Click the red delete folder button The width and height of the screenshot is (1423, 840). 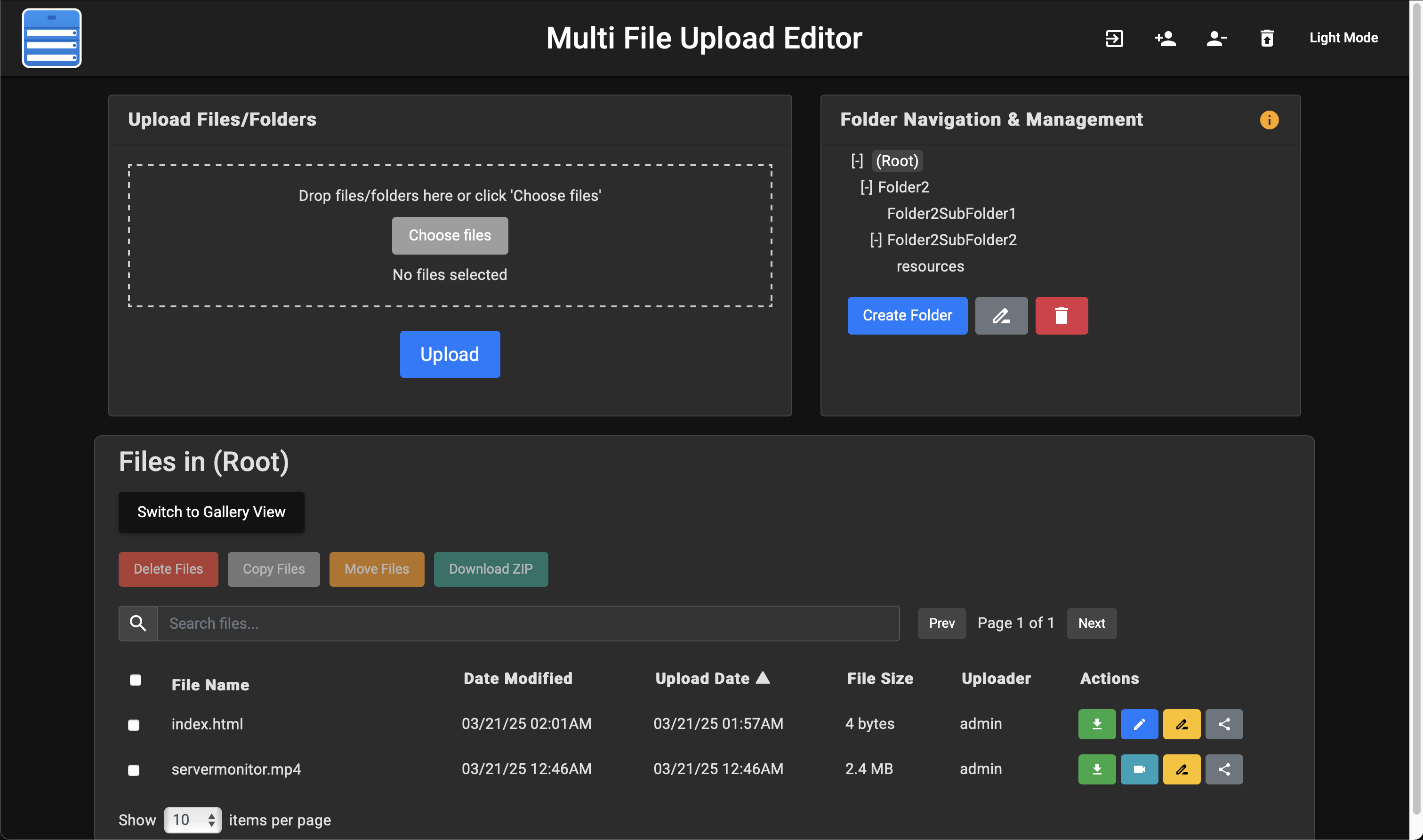[x=1061, y=316]
